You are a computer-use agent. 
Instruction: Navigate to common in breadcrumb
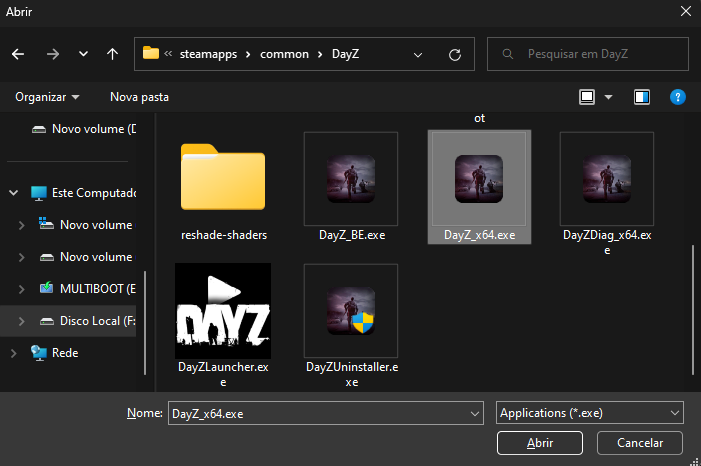point(284,54)
